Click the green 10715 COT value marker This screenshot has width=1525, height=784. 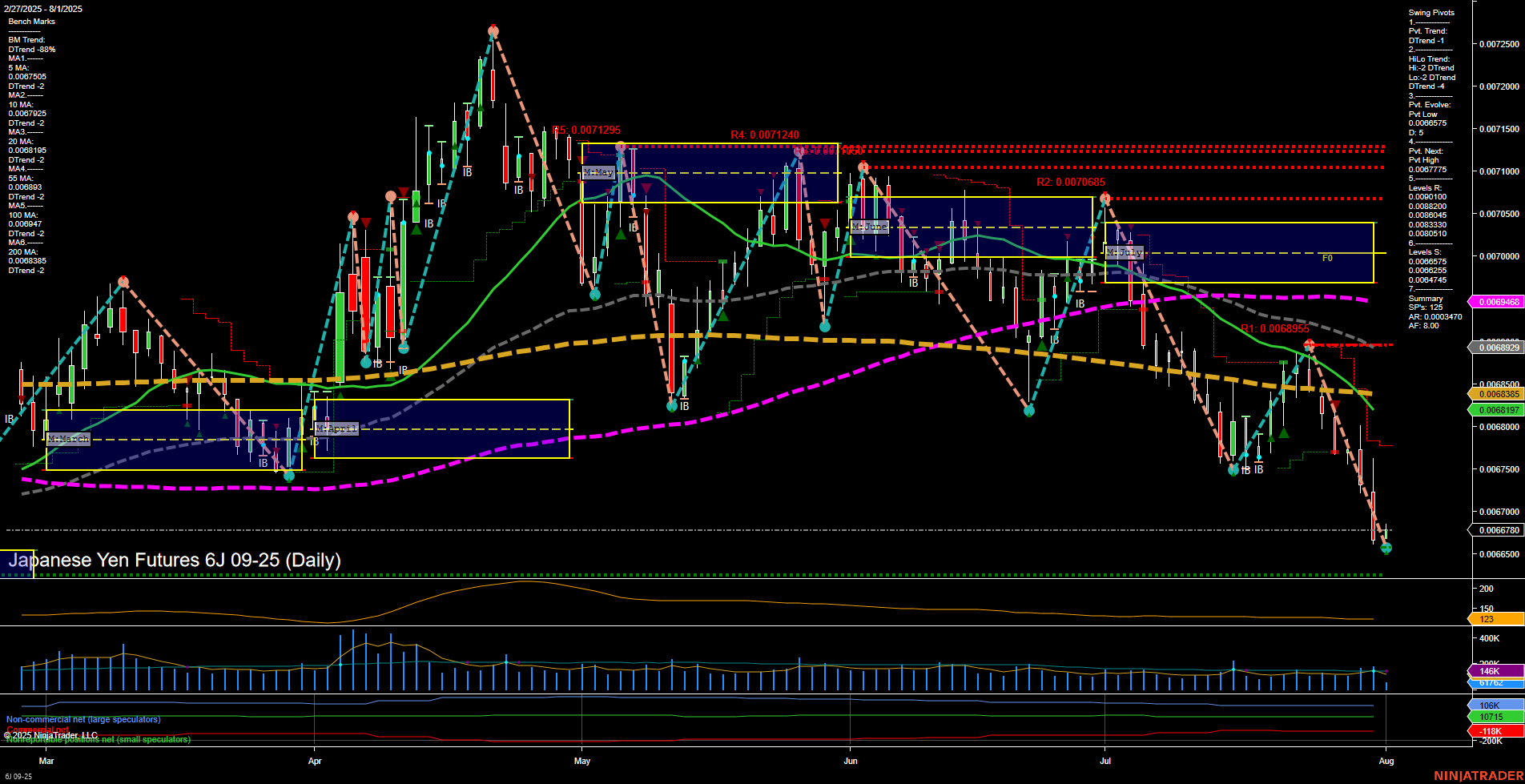pyautogui.click(x=1496, y=717)
